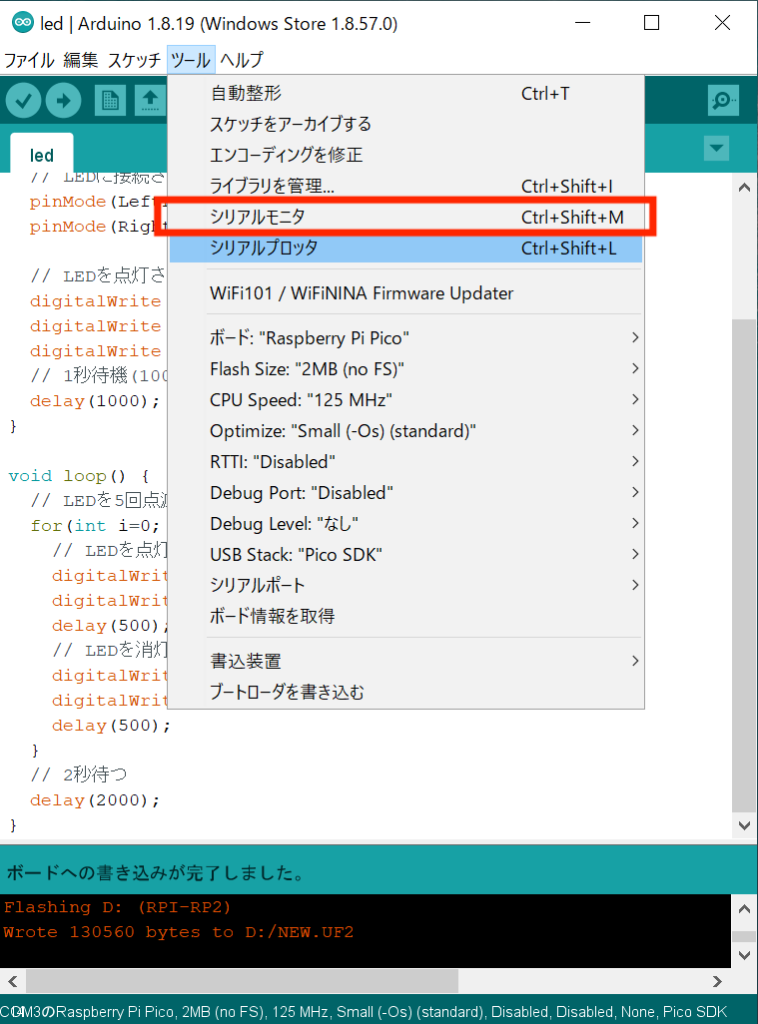
Task: Choose 自動整形 from the tools menu
Action: pyautogui.click(x=405, y=93)
